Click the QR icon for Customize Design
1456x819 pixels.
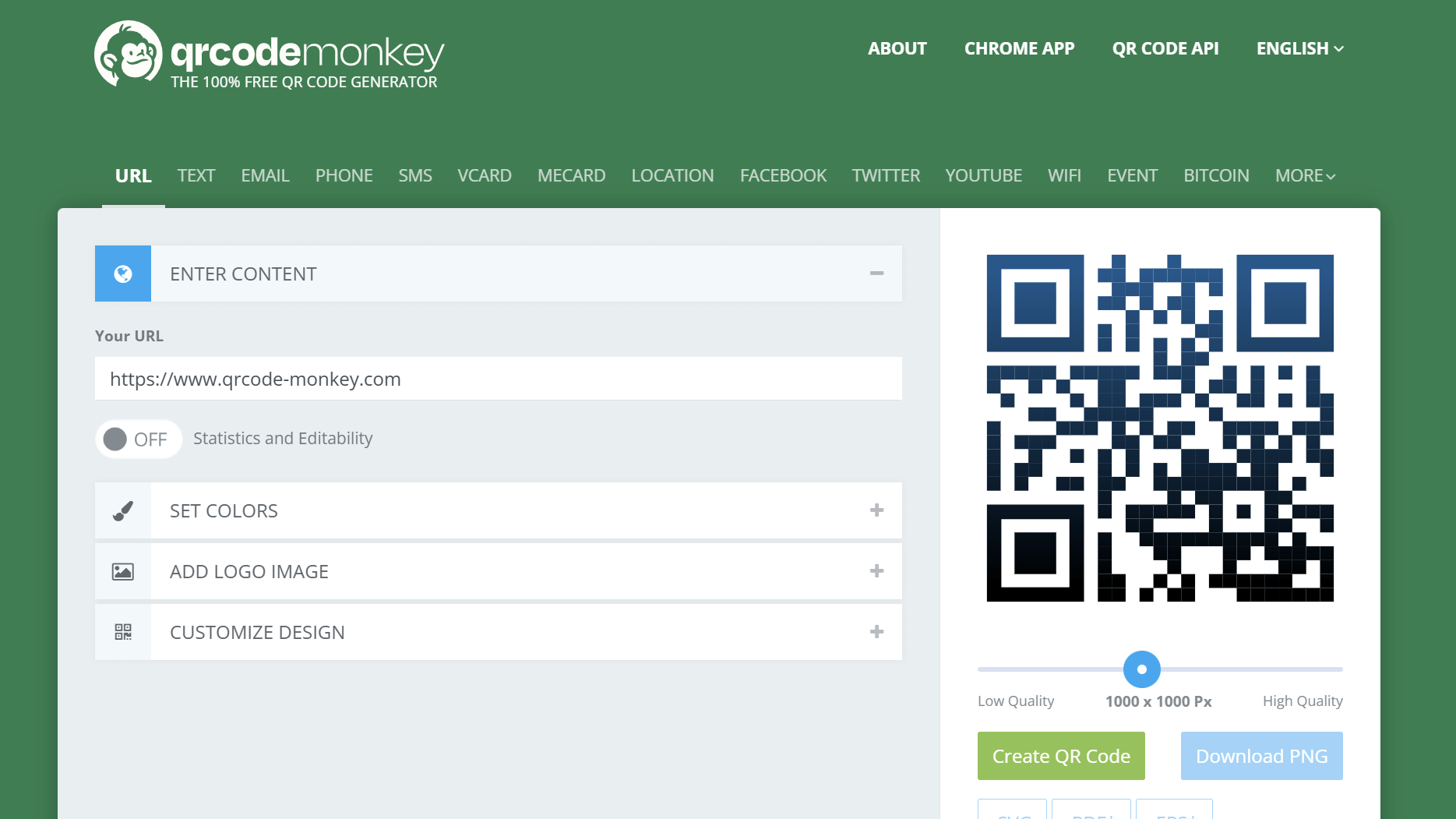click(x=123, y=632)
